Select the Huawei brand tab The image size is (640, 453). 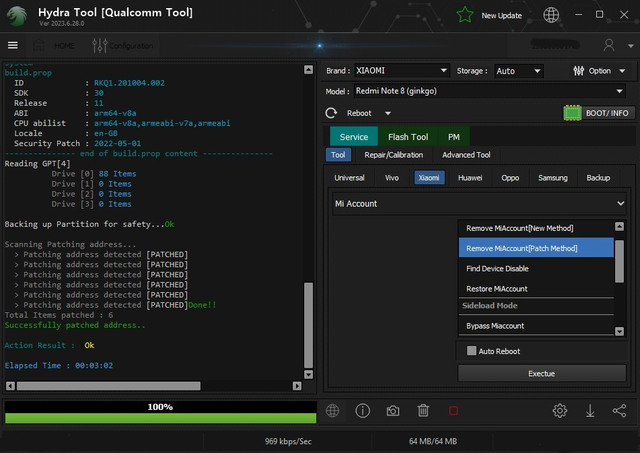point(470,178)
